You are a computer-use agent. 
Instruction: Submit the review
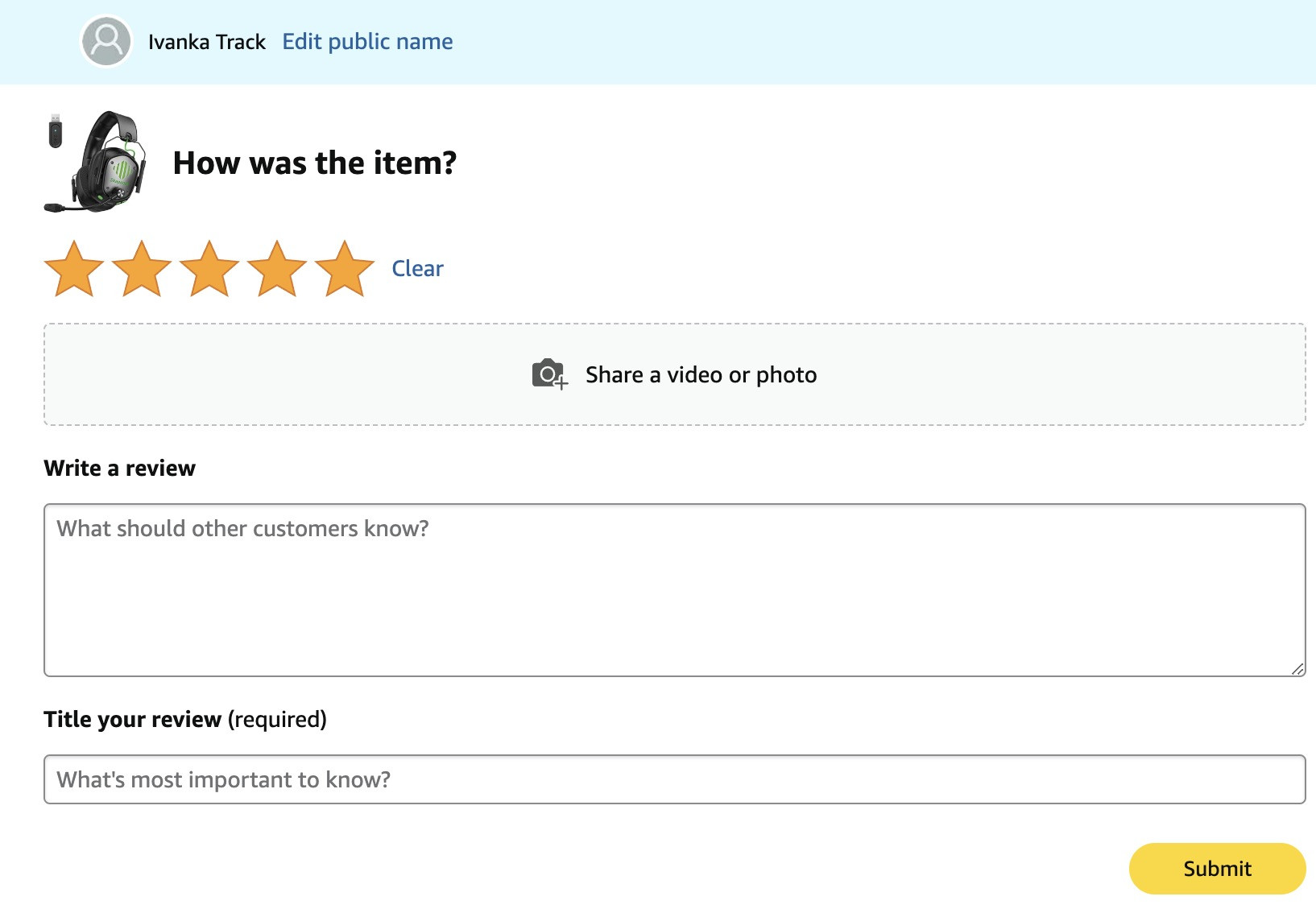coord(1217,868)
